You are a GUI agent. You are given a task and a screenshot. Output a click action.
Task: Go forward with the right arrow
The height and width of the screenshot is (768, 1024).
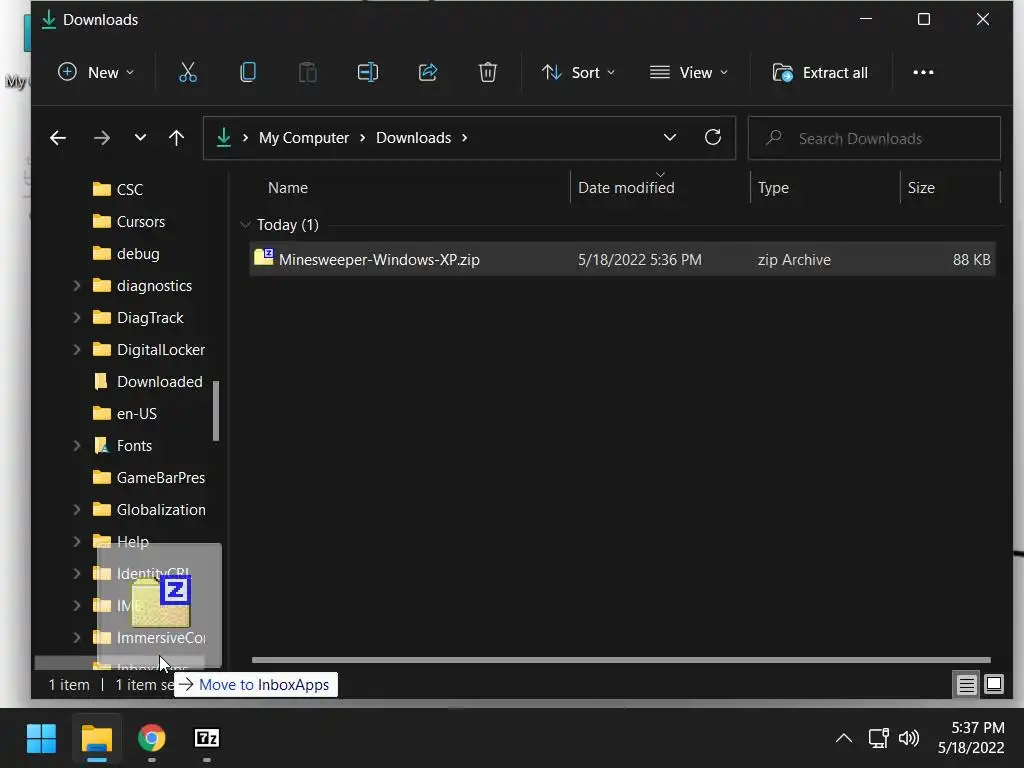[x=101, y=138]
